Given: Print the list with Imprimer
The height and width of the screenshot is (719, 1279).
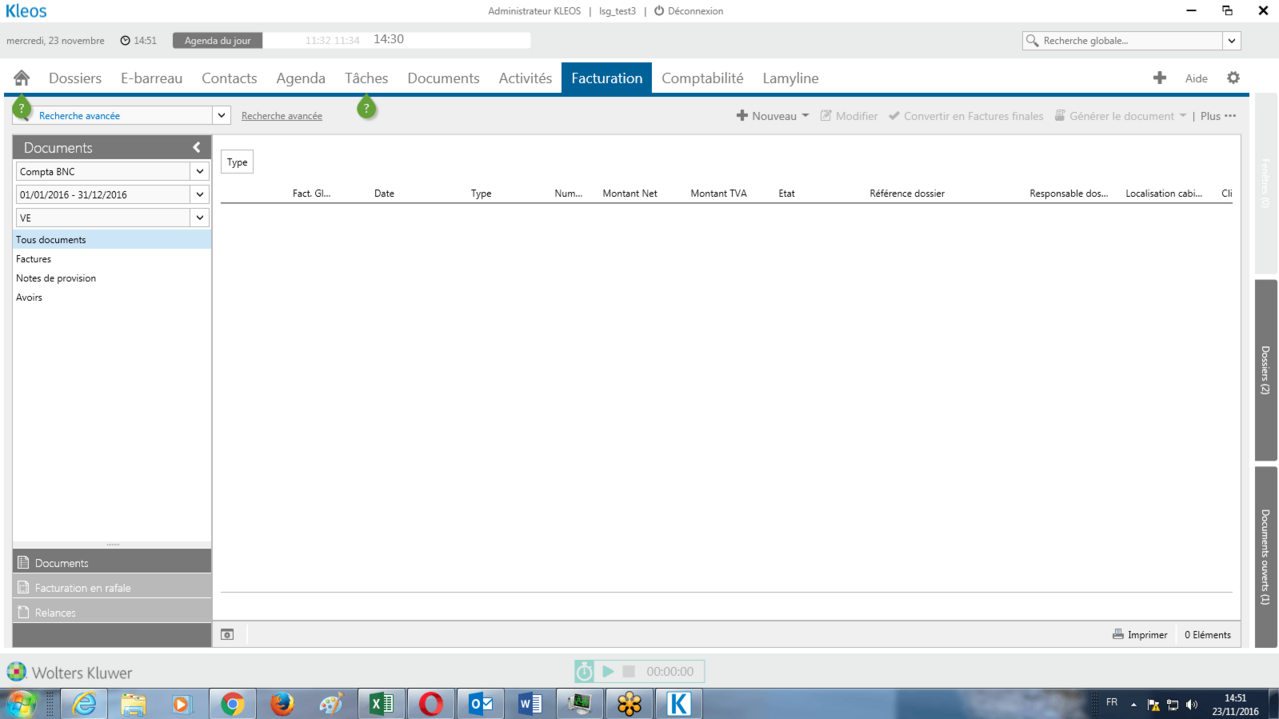Looking at the screenshot, I should click(x=1140, y=635).
